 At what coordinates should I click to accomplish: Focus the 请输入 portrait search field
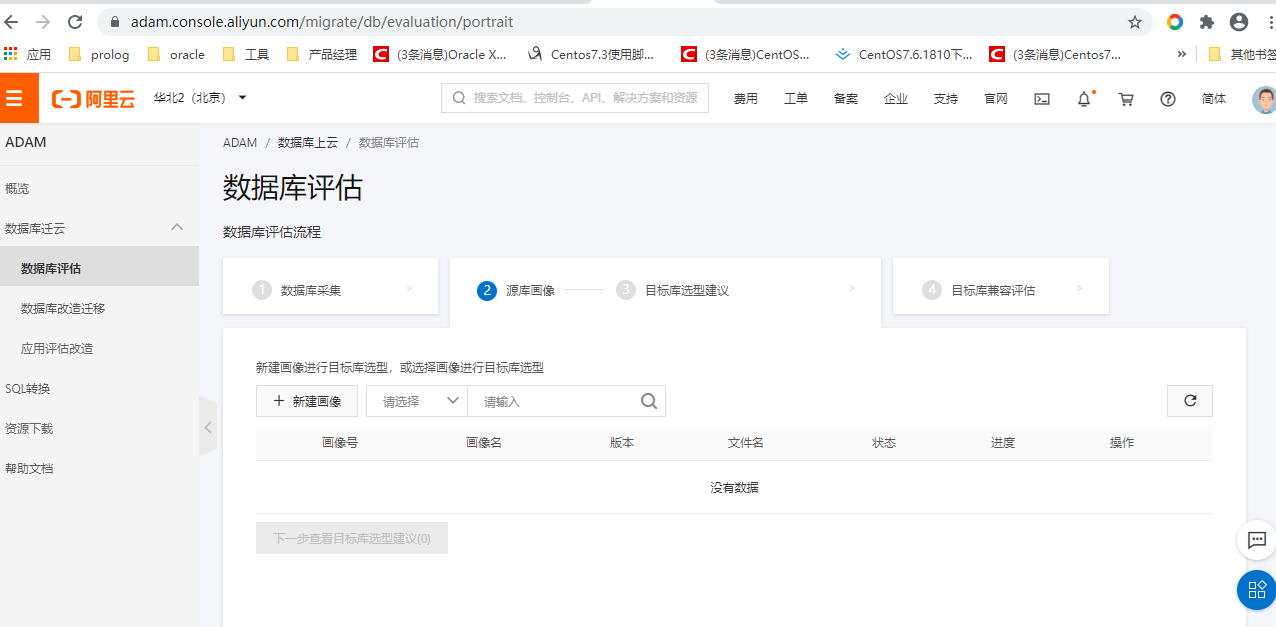553,401
